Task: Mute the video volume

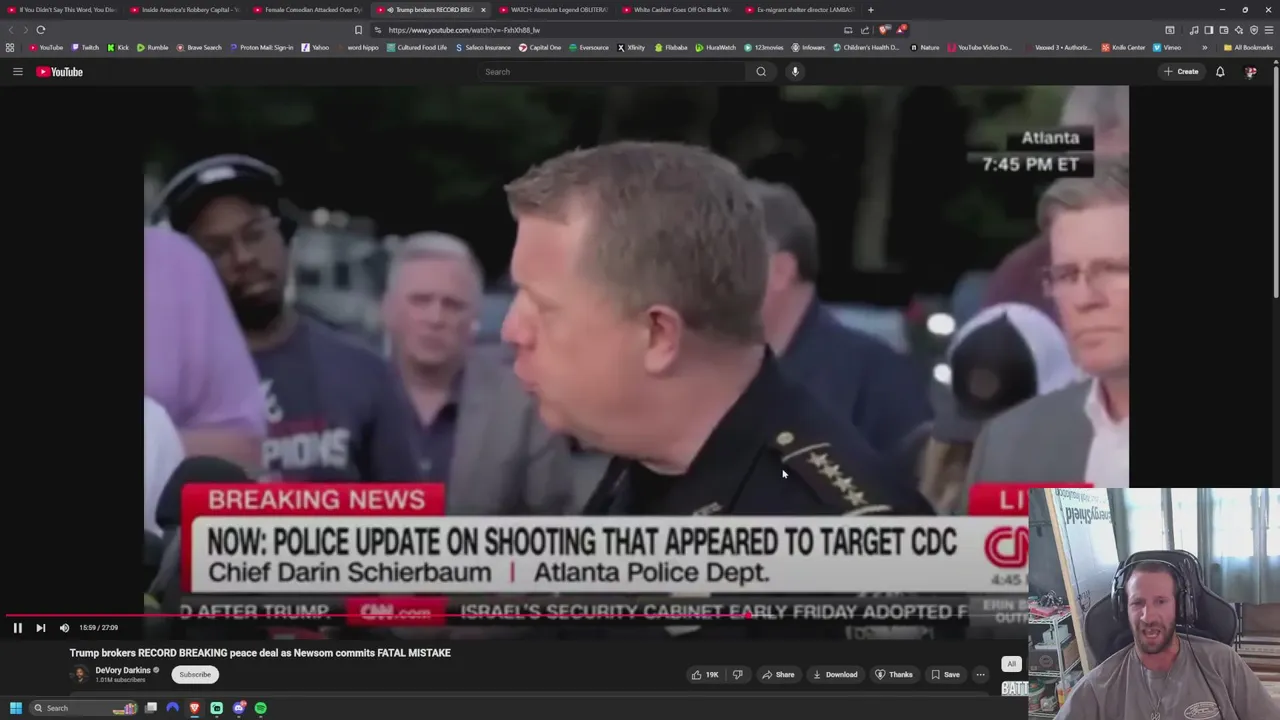Action: click(x=64, y=628)
